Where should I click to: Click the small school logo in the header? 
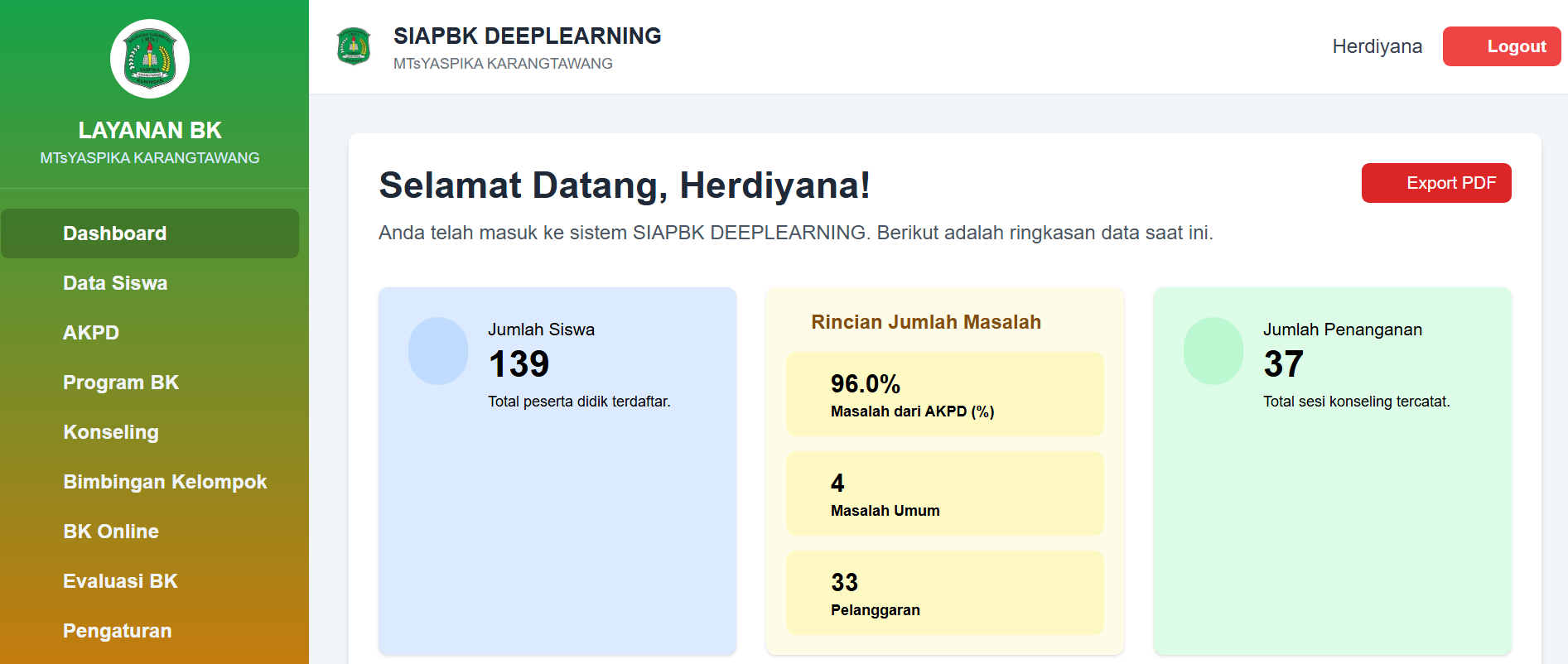[x=354, y=46]
